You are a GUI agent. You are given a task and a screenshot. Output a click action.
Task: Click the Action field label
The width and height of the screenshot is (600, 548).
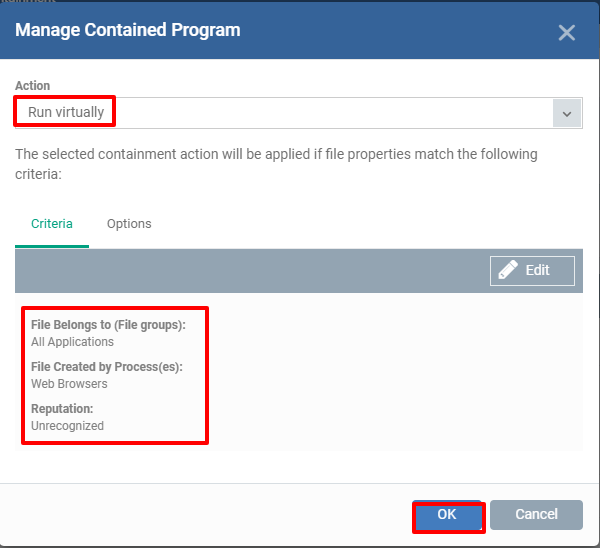coord(33,86)
